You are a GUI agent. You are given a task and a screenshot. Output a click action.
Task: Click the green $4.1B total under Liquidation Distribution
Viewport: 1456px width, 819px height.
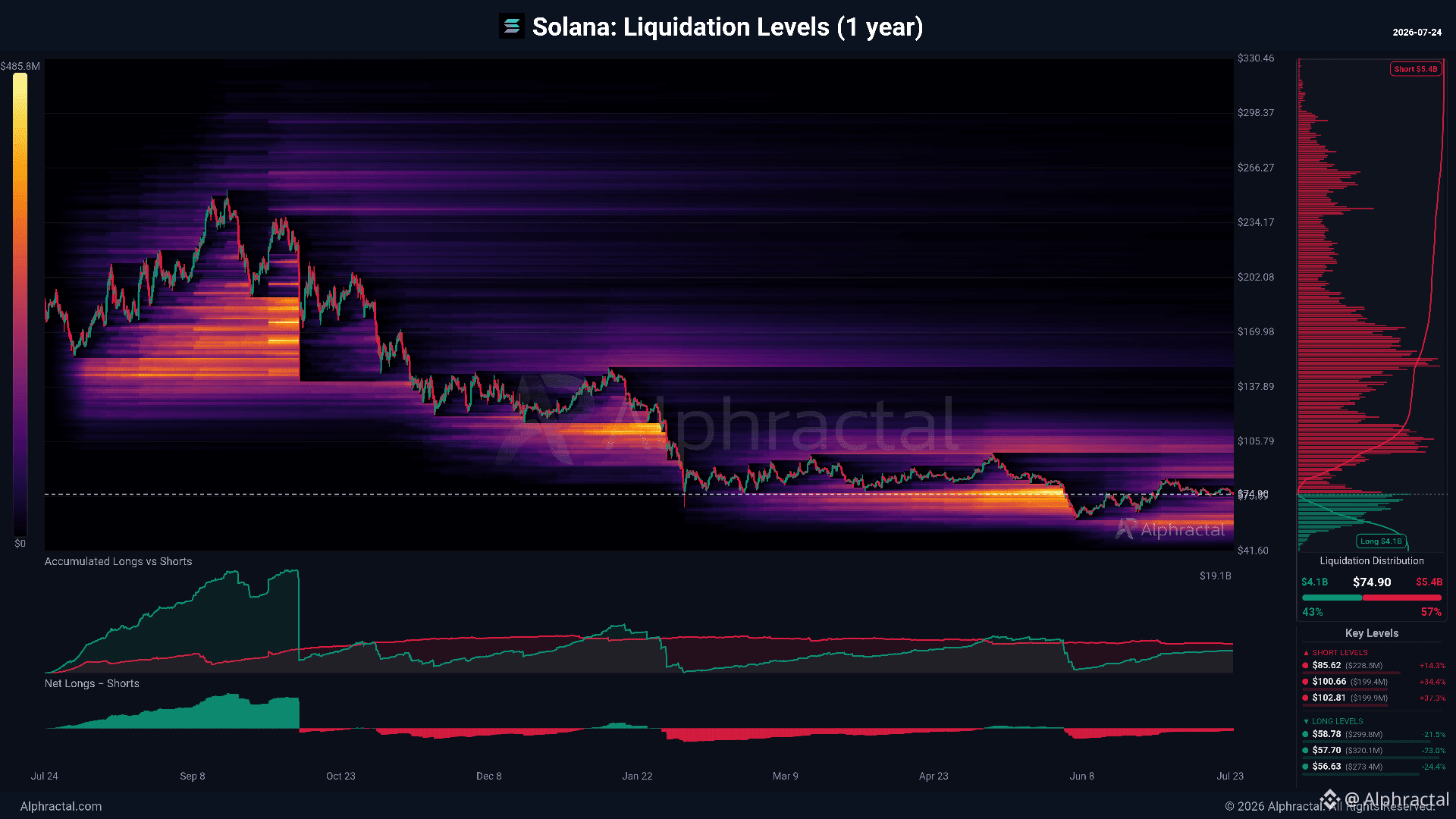(1315, 582)
